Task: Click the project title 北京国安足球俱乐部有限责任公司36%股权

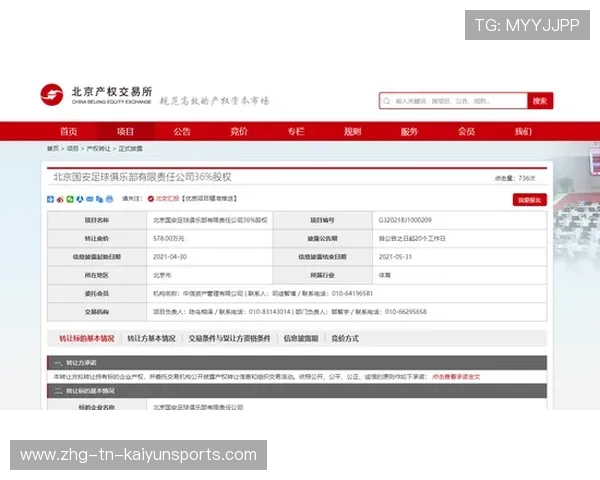Action: 142,177
